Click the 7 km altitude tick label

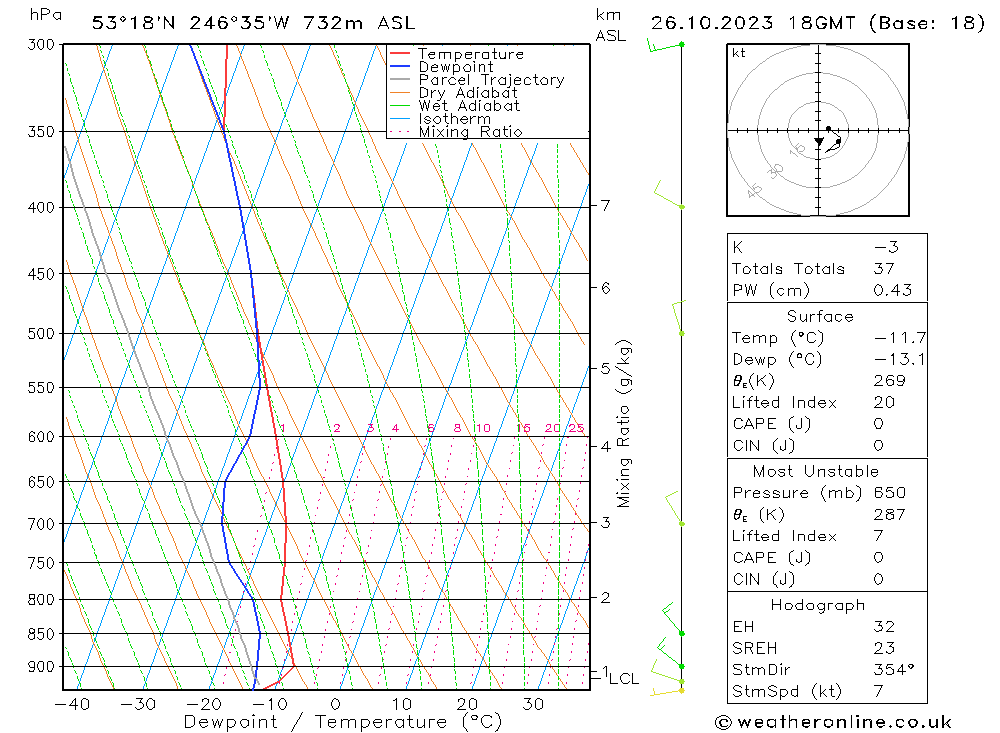pyautogui.click(x=605, y=205)
